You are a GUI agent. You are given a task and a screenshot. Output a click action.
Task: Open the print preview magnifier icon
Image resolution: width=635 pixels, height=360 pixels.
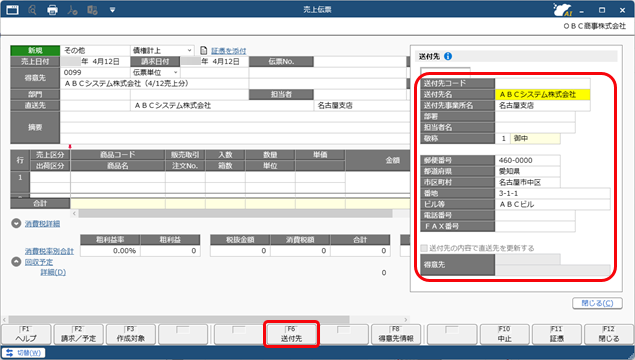tap(32, 9)
